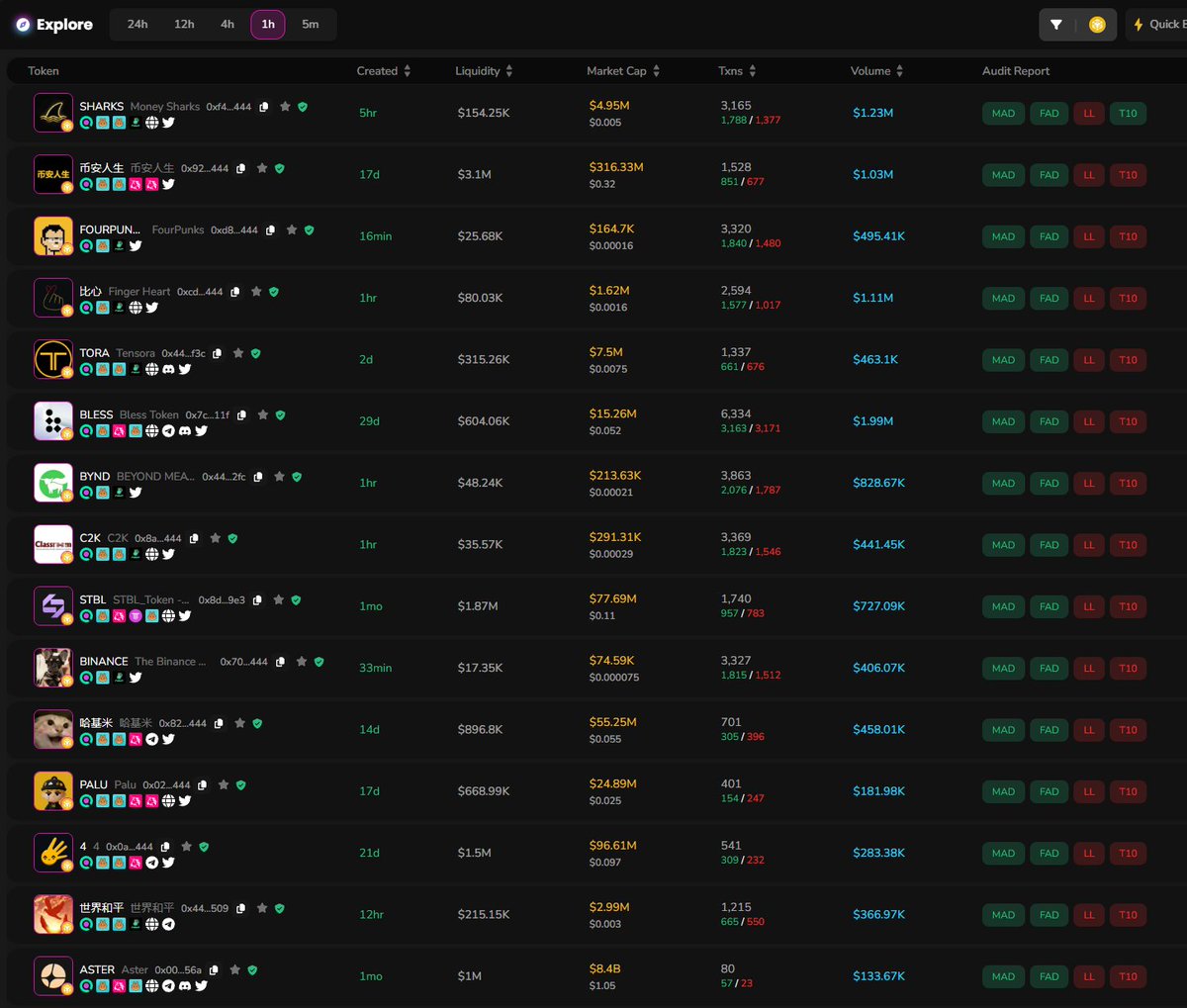Click the Quick Buy button

1159,25
